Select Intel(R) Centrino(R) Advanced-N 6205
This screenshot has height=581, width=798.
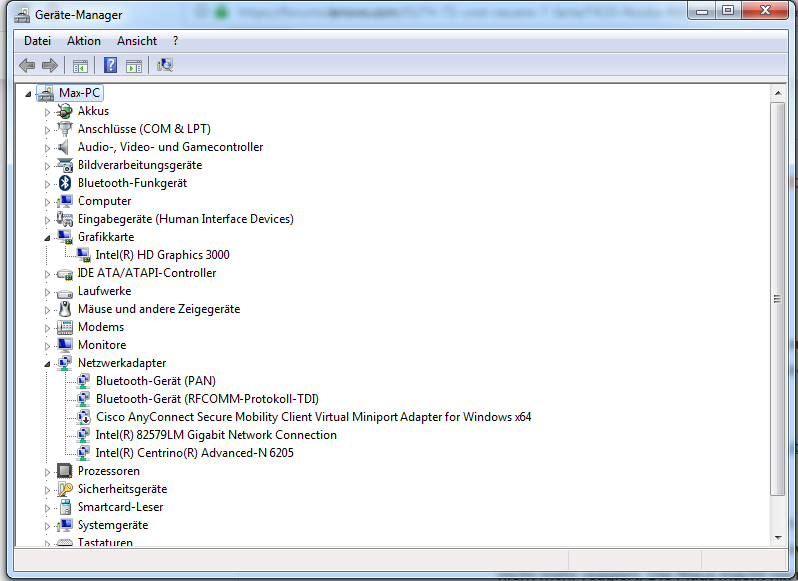click(194, 453)
